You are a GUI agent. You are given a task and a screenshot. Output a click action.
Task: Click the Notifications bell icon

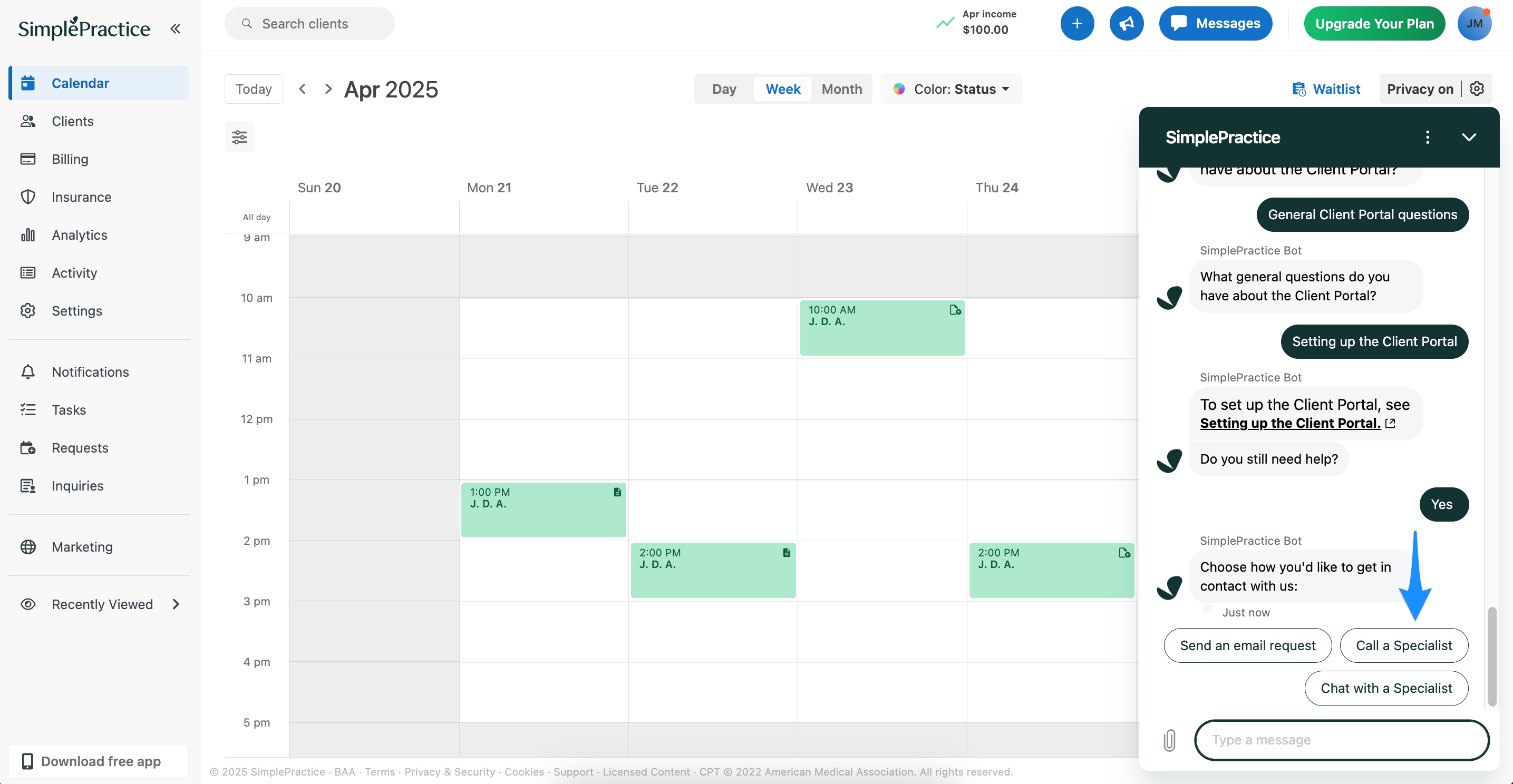click(x=27, y=371)
